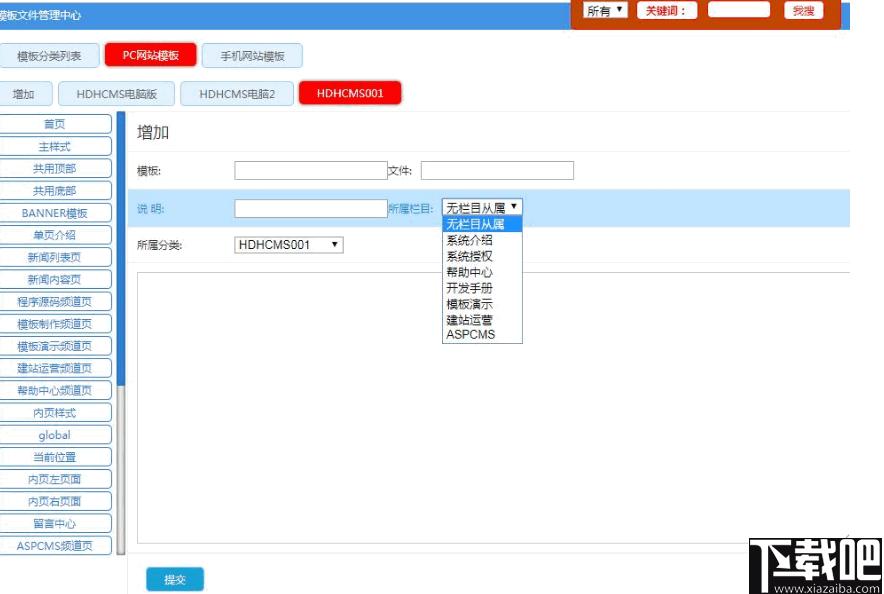Open 首页 in the left sidebar

(x=55, y=124)
